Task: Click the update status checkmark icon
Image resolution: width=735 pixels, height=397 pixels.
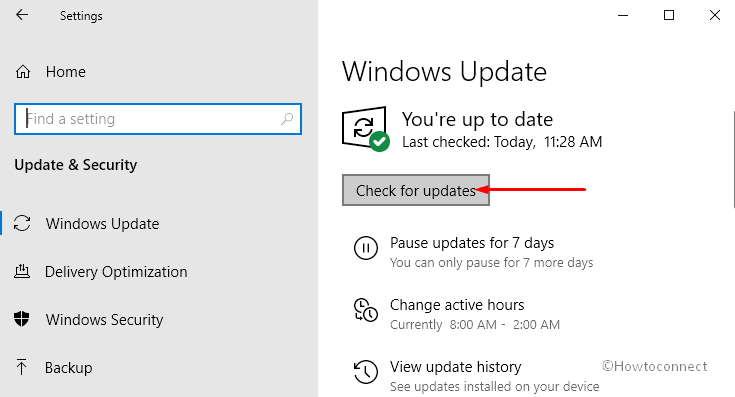Action: tap(379, 142)
